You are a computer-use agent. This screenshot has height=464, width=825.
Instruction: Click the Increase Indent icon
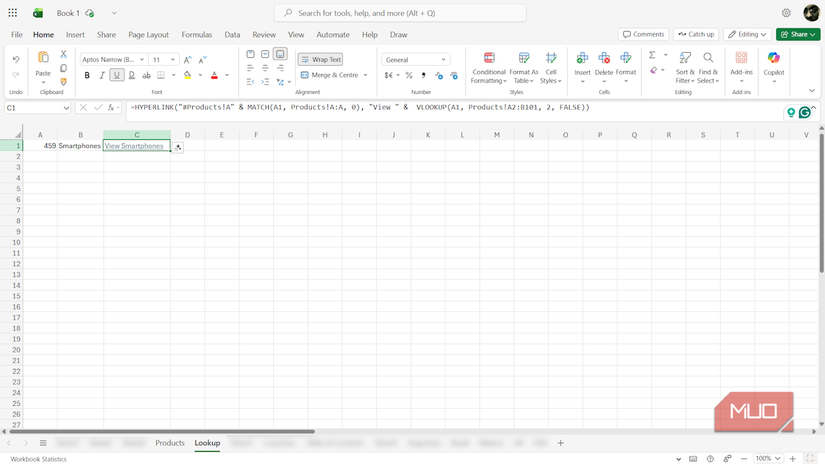[x=265, y=82]
